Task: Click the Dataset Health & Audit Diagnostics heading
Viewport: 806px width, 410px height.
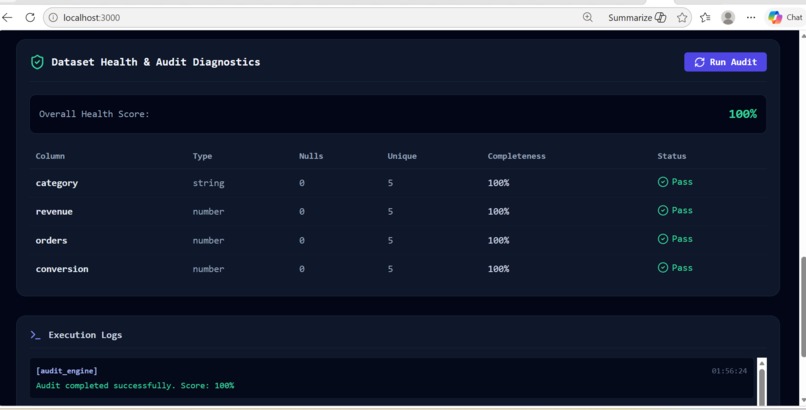Action: [156, 62]
